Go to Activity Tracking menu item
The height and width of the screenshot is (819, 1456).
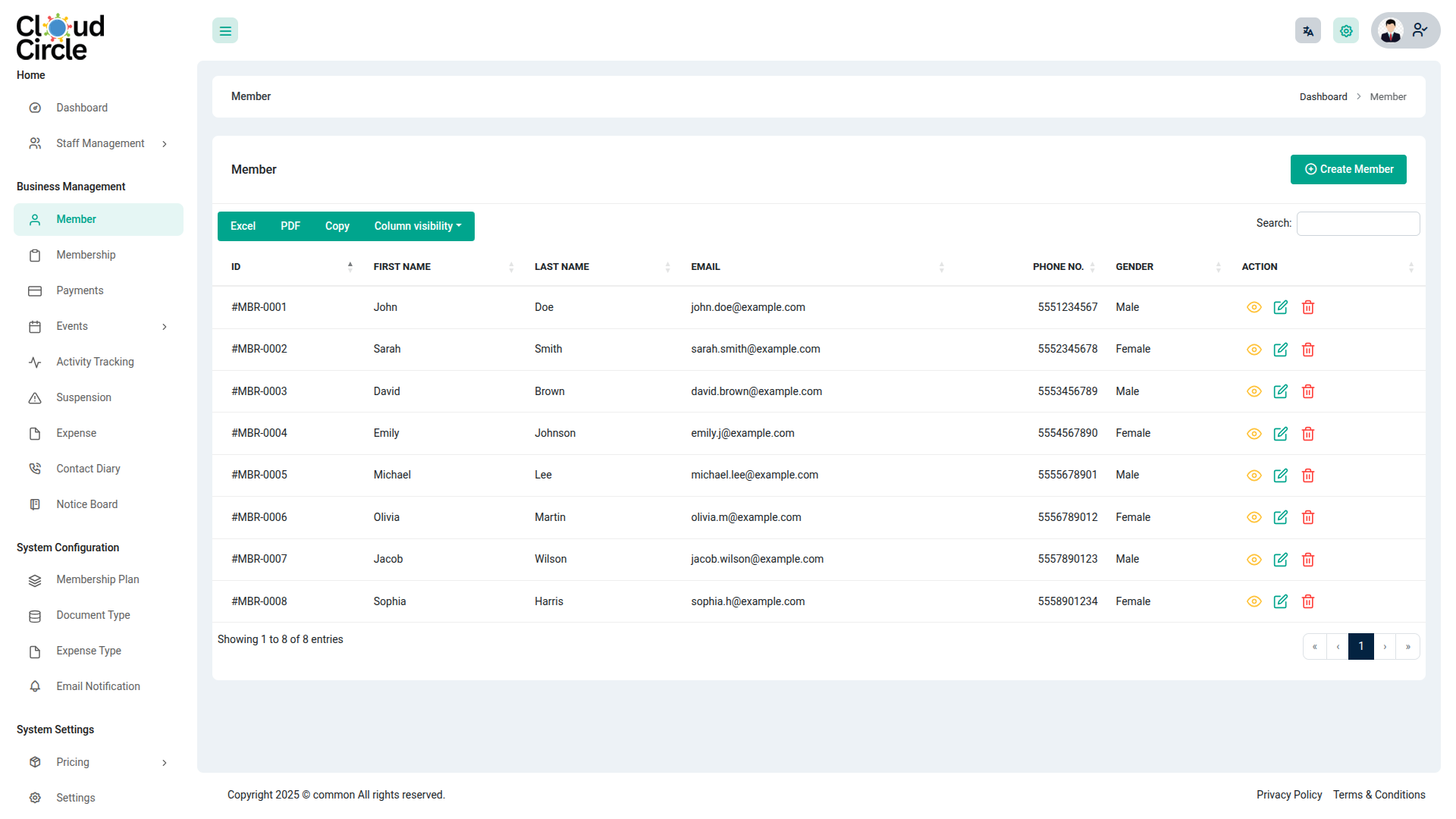(x=95, y=362)
